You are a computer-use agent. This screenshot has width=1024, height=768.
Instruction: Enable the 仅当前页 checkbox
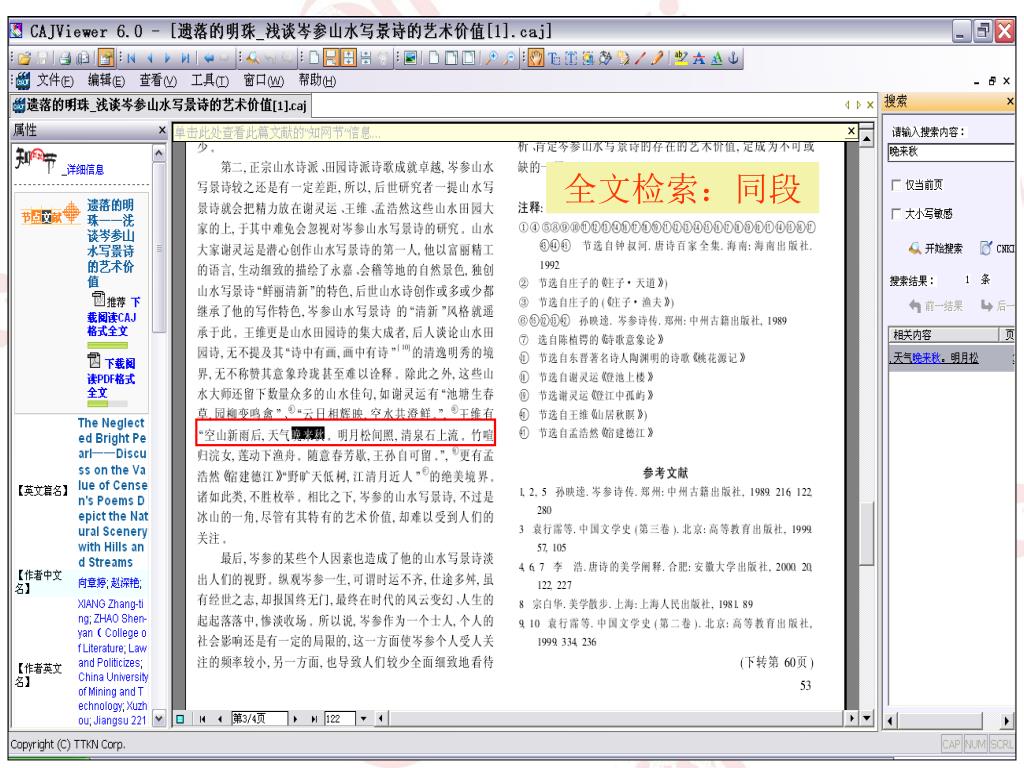pyautogui.click(x=896, y=185)
